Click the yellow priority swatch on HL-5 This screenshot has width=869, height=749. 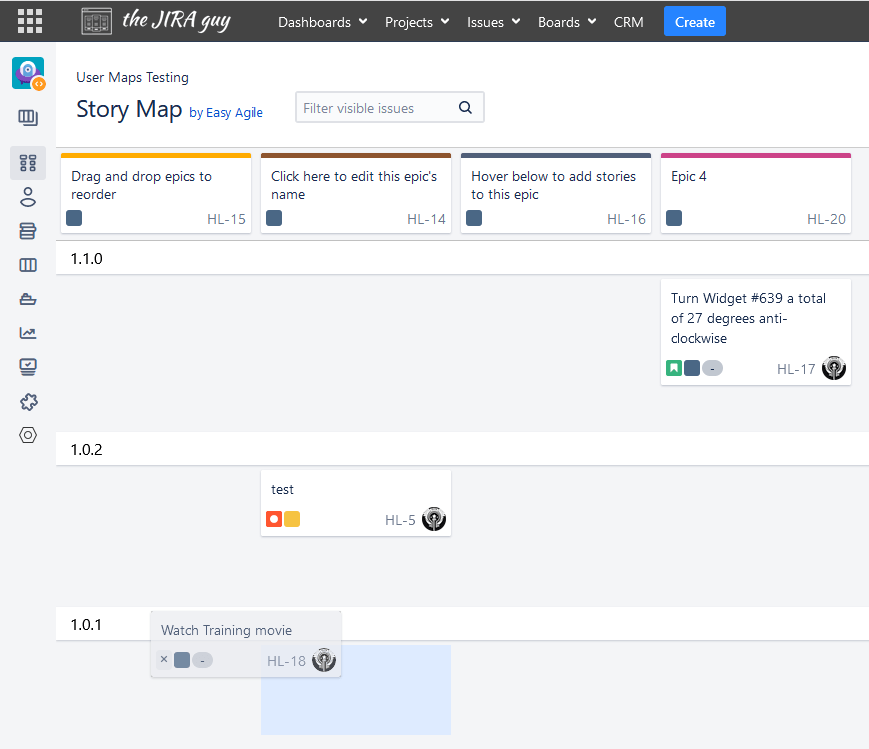[292, 519]
